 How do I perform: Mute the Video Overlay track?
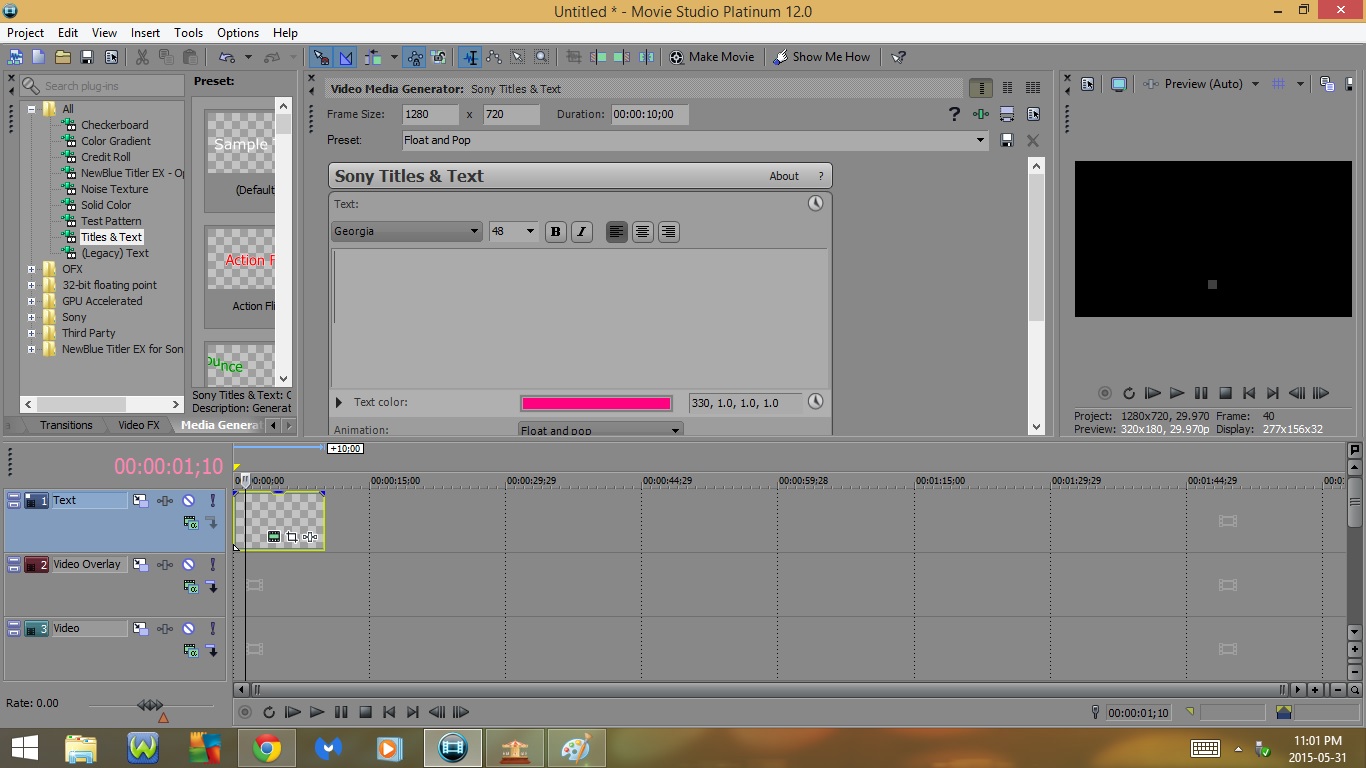(188, 565)
